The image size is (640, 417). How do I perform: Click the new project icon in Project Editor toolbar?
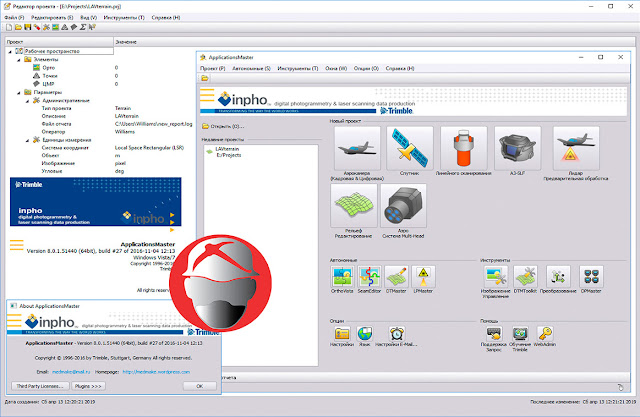click(9, 27)
